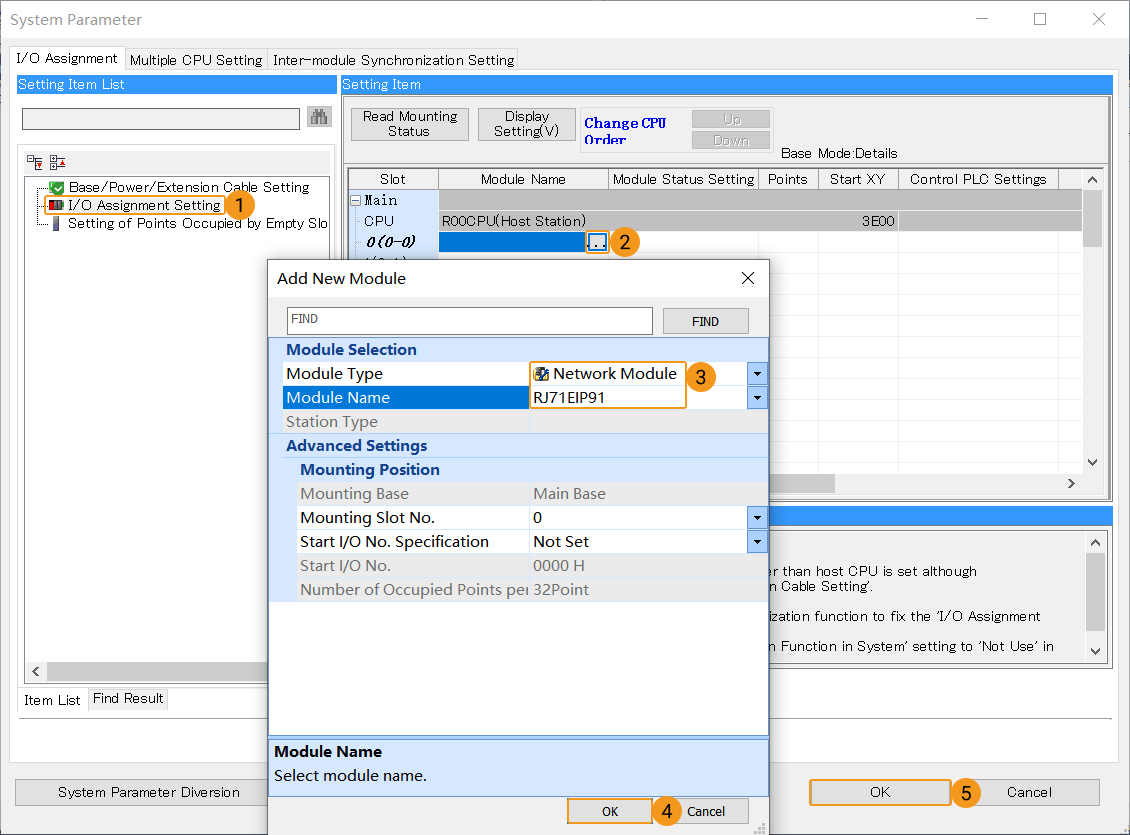Collapse the Main row in slot table
This screenshot has height=835, width=1130.
(355, 200)
